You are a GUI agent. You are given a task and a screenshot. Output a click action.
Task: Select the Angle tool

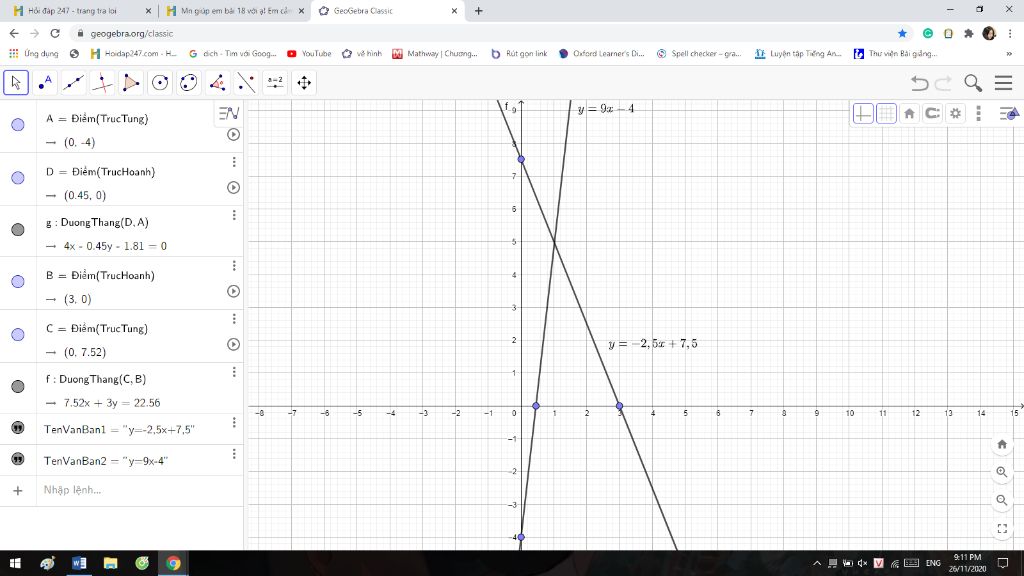point(217,83)
